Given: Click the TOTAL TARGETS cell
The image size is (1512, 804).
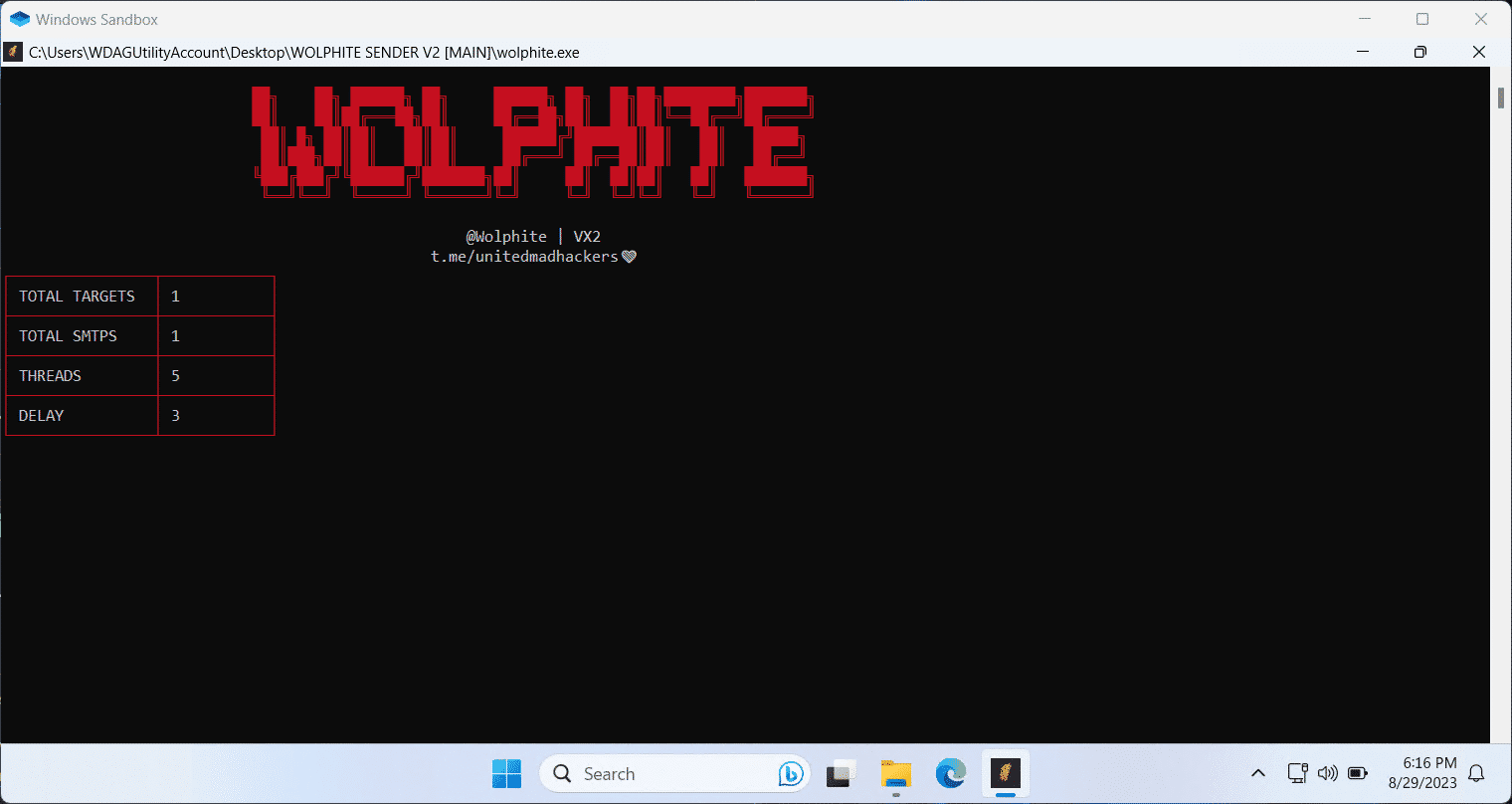Looking at the screenshot, I should coord(82,297).
